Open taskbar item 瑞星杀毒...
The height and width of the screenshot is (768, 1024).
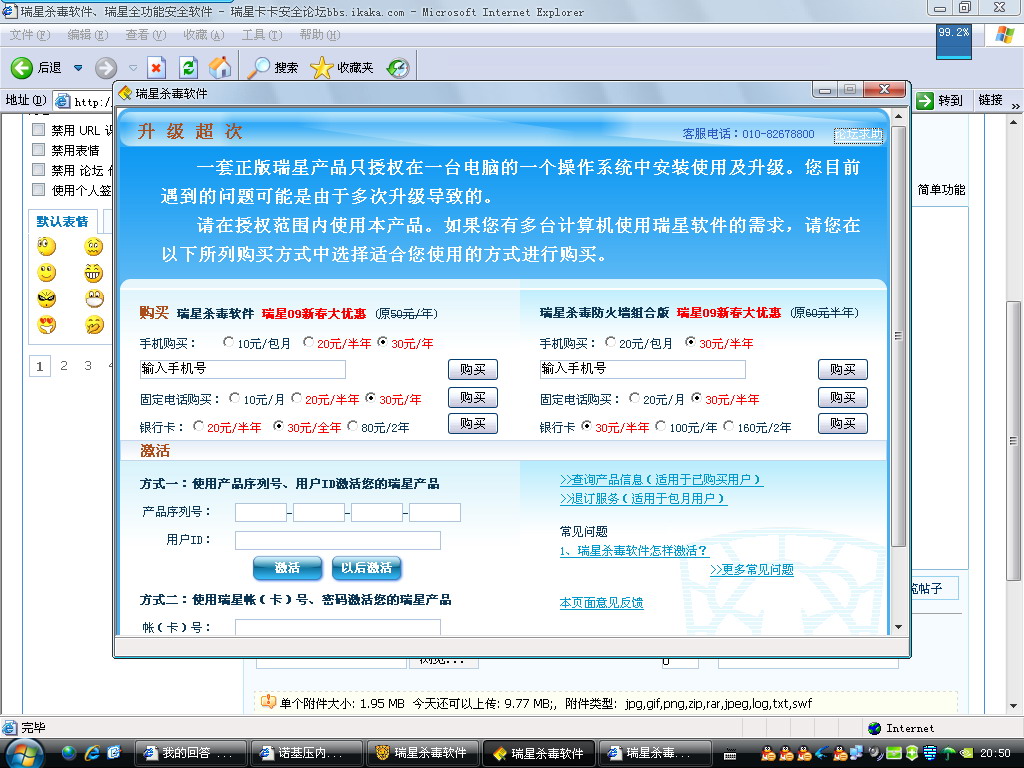click(654, 753)
